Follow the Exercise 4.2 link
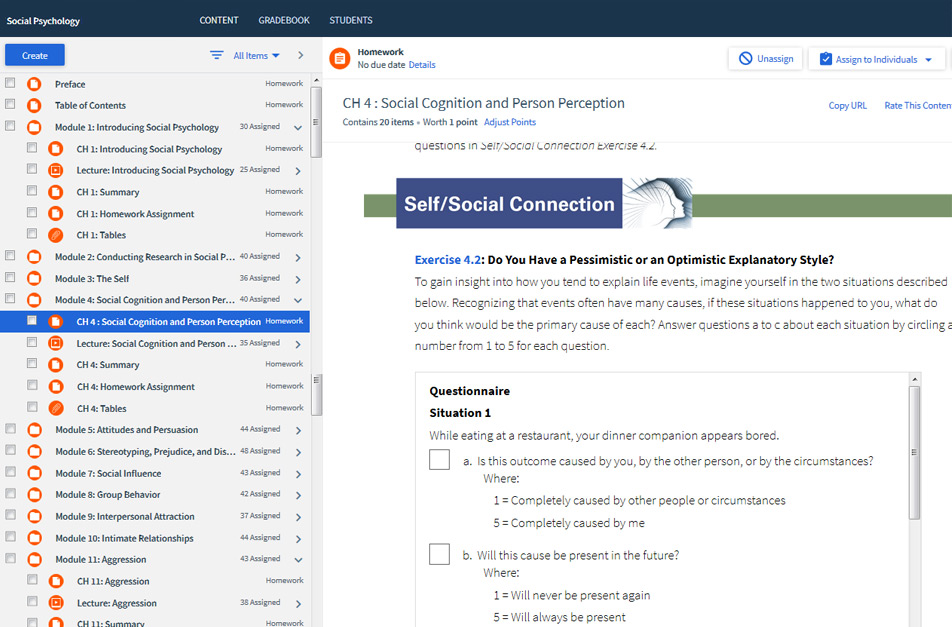This screenshot has height=627, width=952. (447, 260)
